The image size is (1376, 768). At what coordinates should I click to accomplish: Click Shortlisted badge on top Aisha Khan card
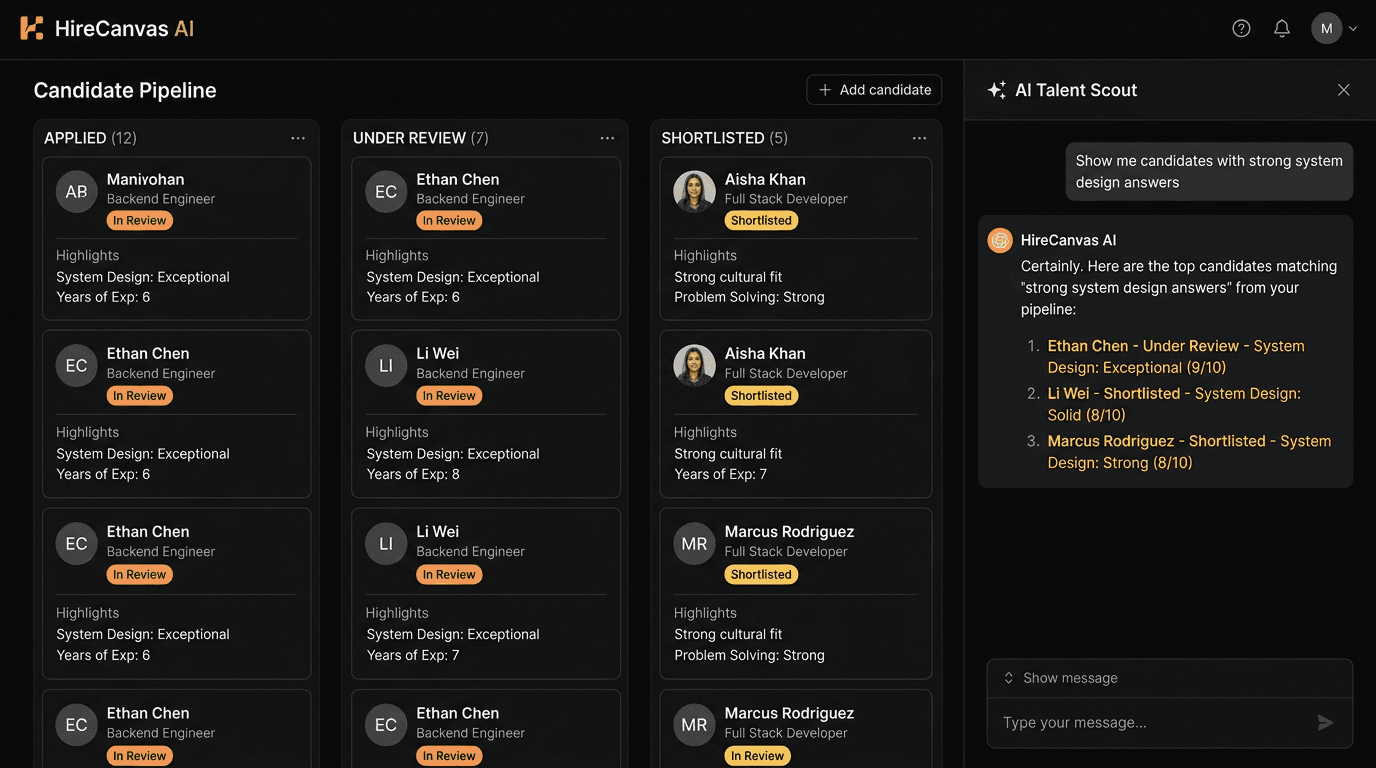[761, 221]
